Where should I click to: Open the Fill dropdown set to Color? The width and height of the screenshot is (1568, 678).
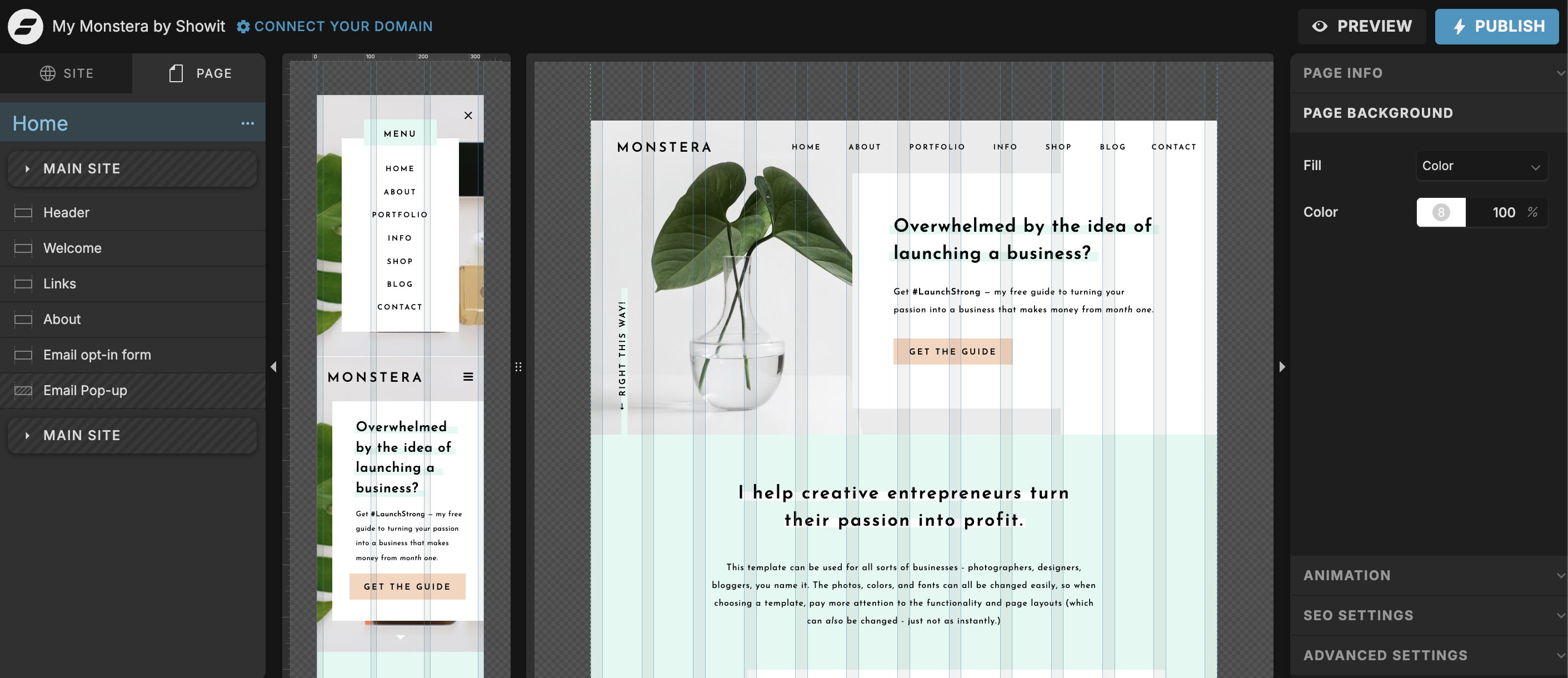[x=1481, y=165]
